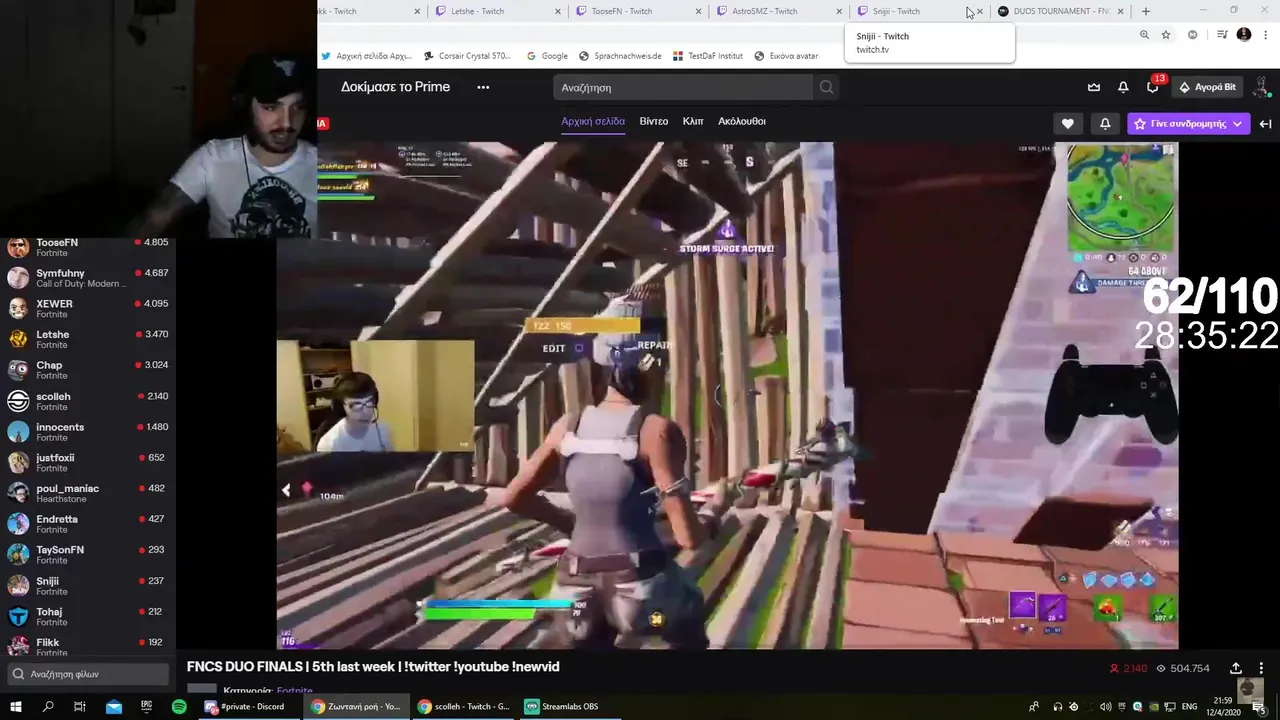Select innocents channel avatar in sidebar
The image size is (1280, 720).
pyautogui.click(x=18, y=432)
